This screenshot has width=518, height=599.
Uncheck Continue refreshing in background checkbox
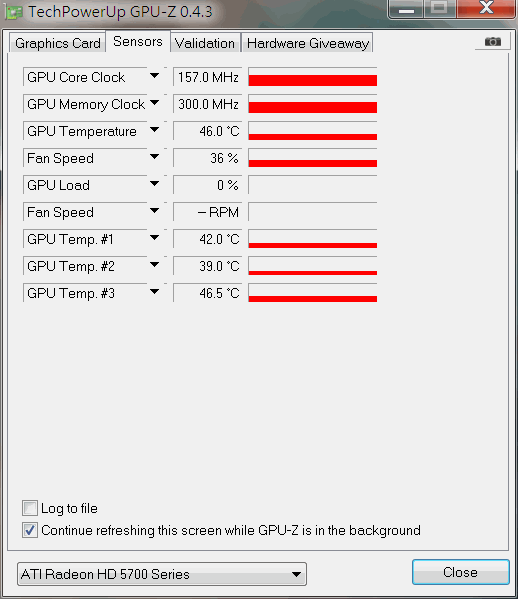30,530
